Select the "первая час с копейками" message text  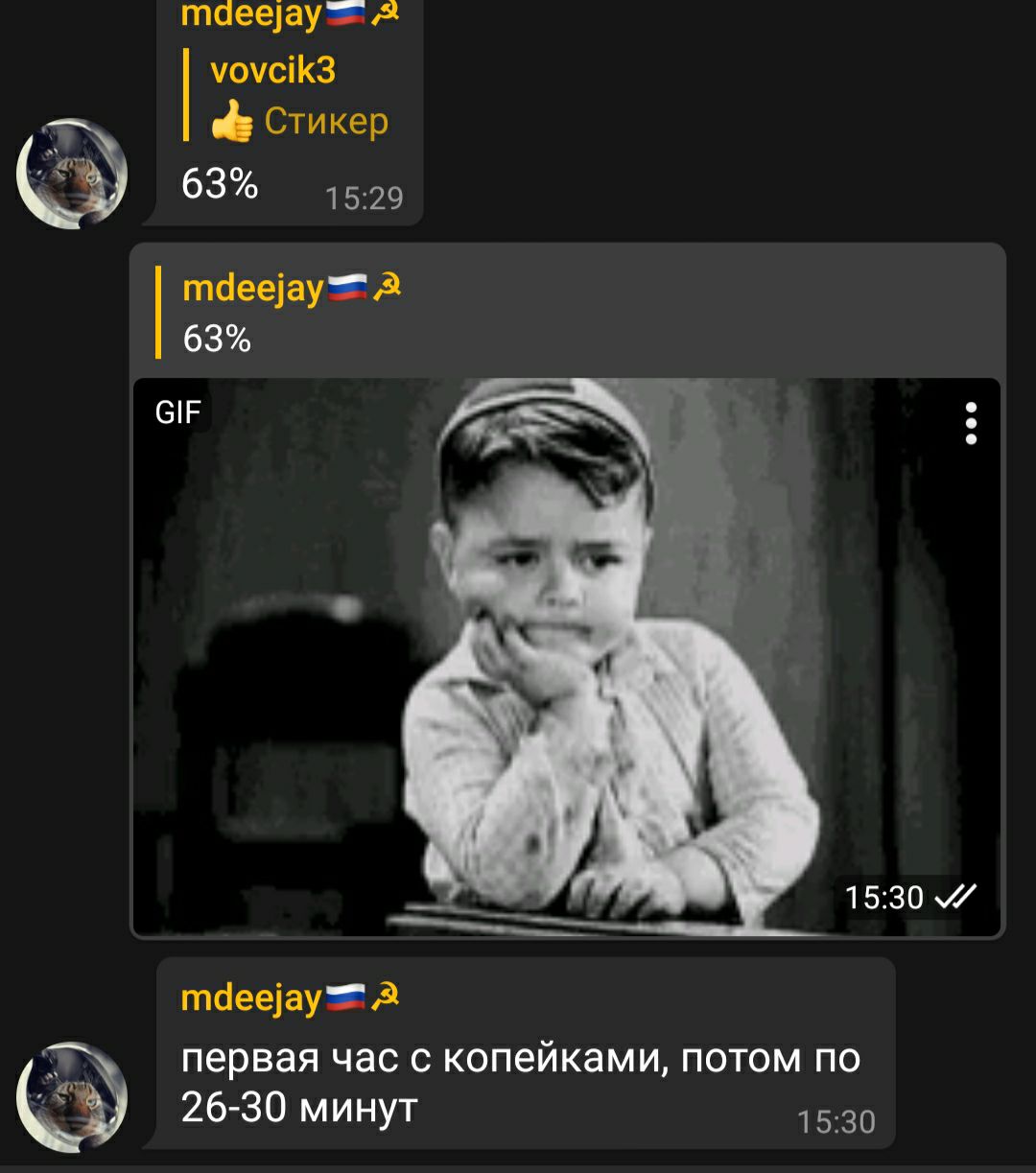[521, 1083]
